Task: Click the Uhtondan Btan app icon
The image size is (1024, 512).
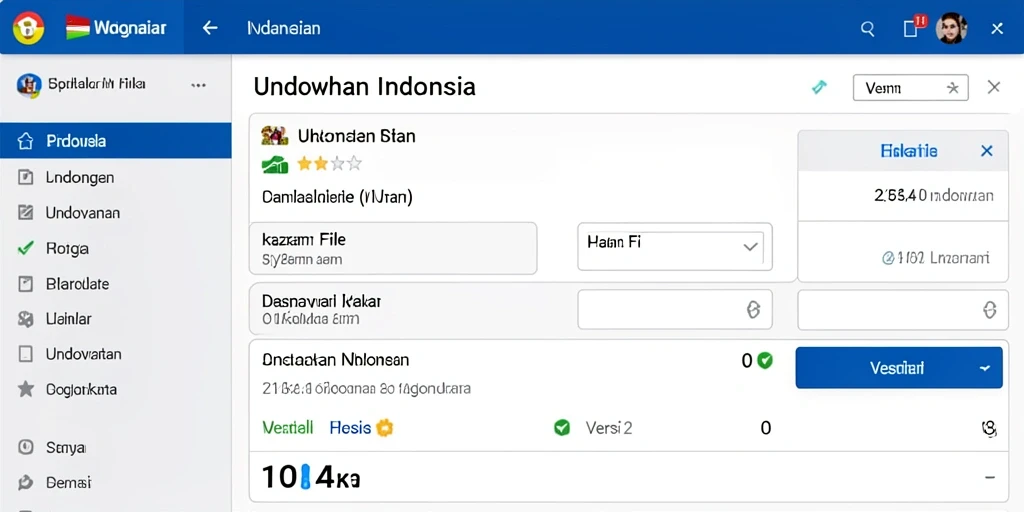Action: [x=274, y=135]
